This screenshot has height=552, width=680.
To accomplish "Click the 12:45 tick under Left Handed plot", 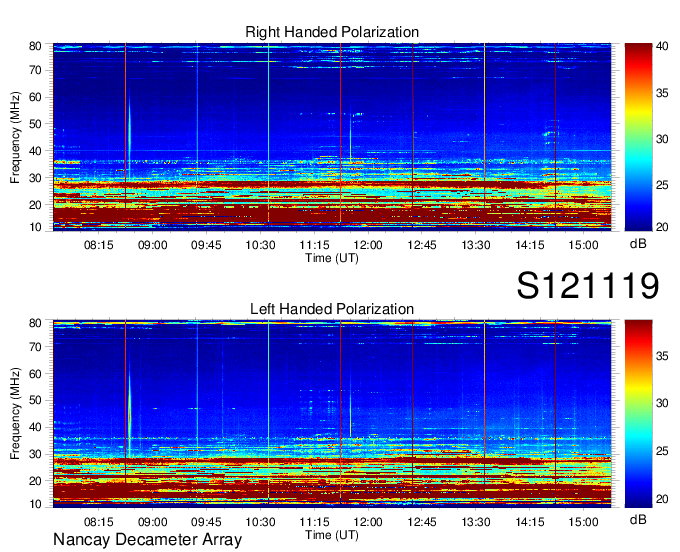I will point(422,522).
